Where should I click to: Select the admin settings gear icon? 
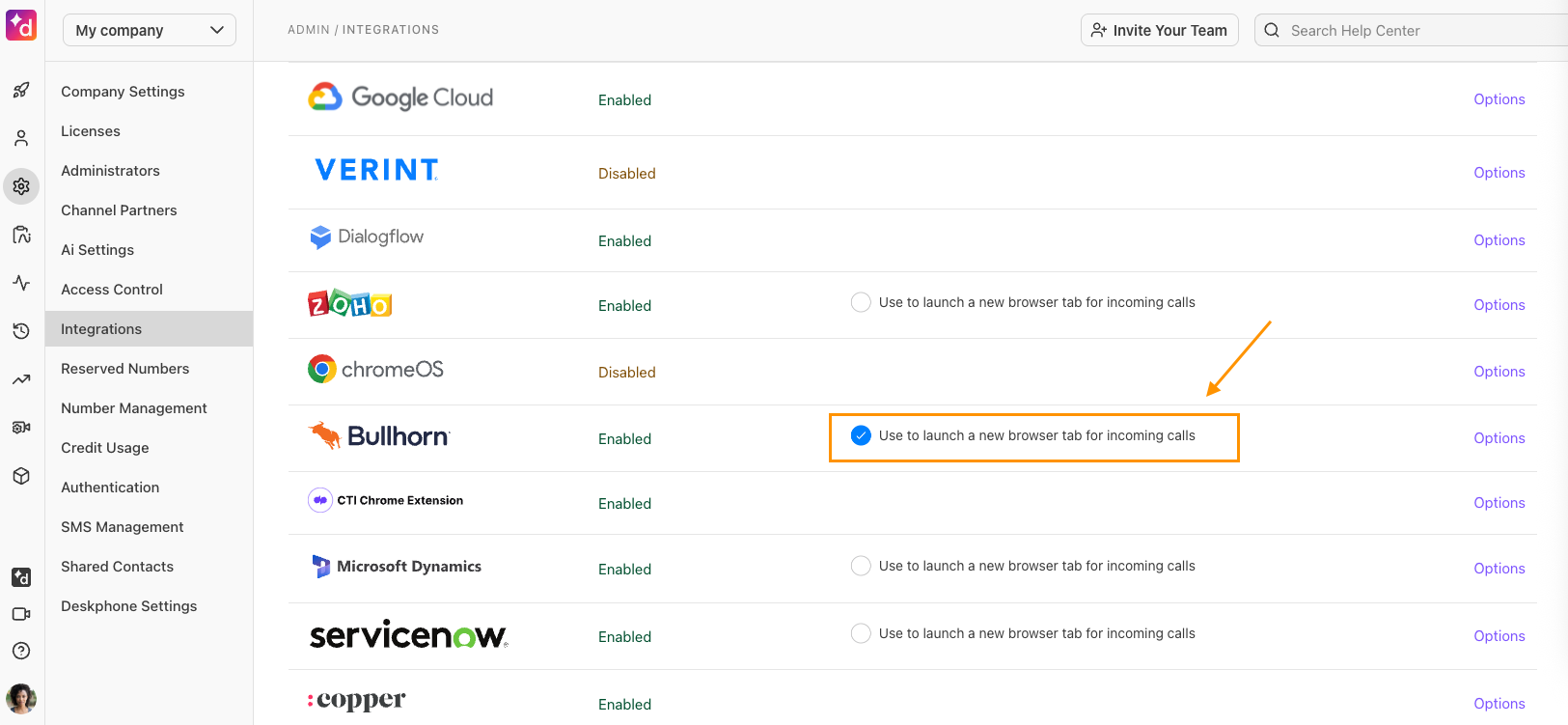pos(21,186)
